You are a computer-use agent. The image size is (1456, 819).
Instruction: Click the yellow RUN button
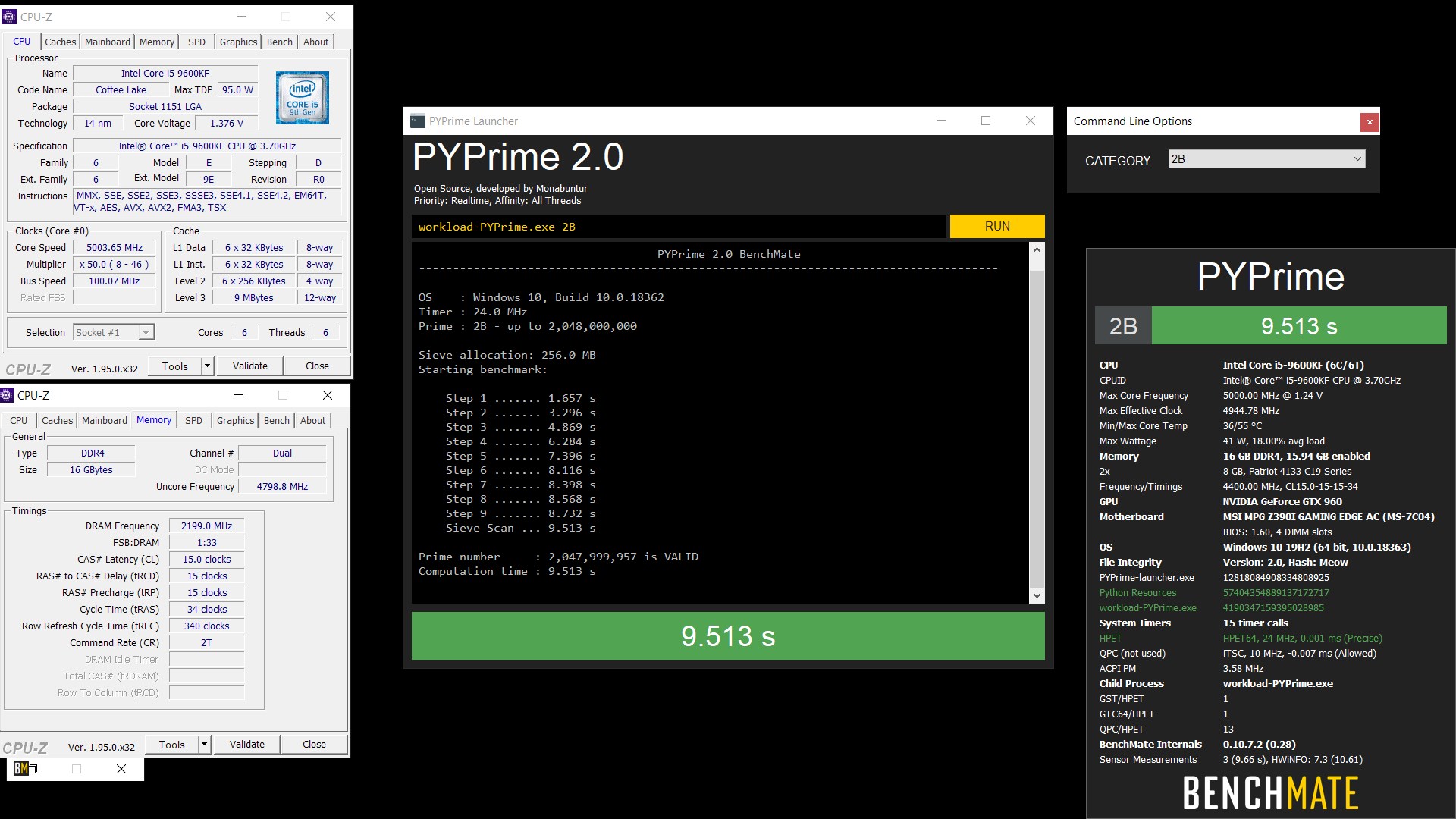click(x=997, y=227)
